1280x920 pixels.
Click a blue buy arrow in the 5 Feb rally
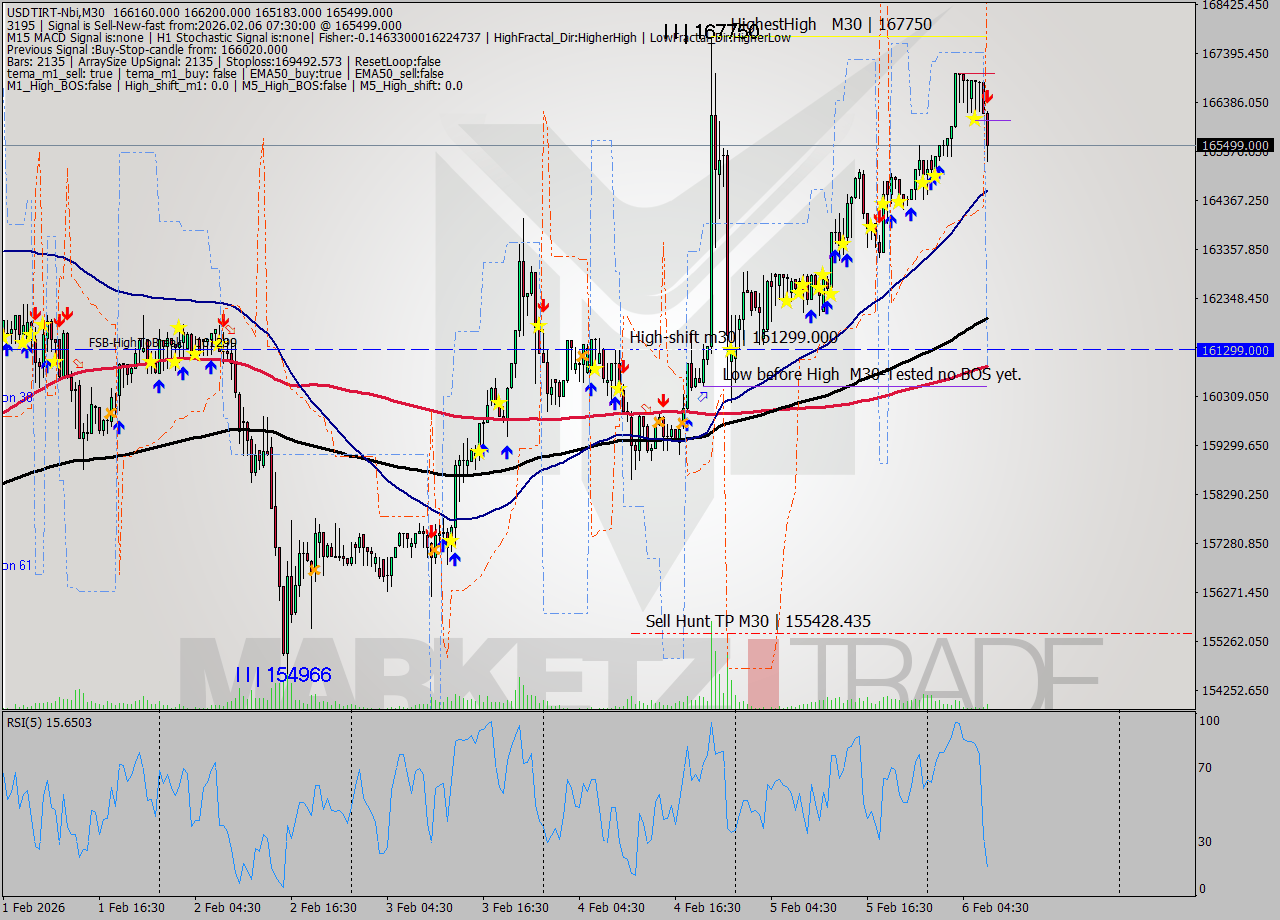(911, 213)
